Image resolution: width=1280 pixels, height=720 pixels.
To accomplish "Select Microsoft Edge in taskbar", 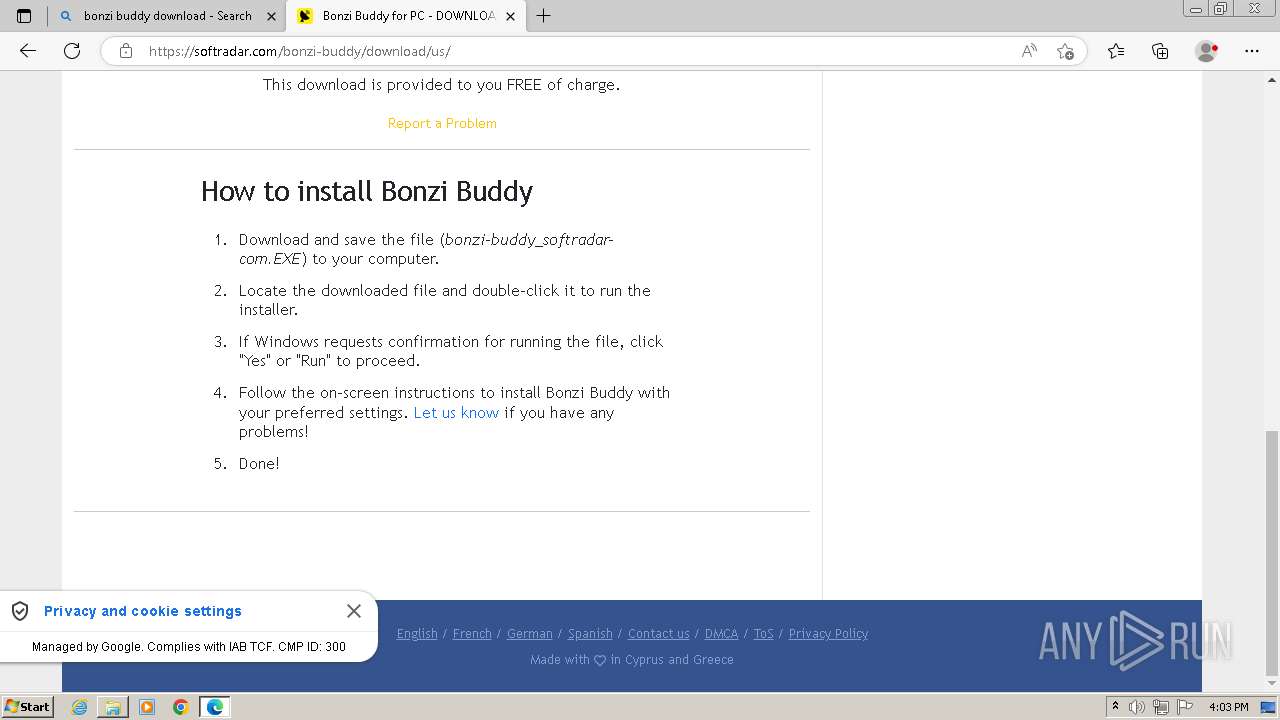I will [215, 707].
